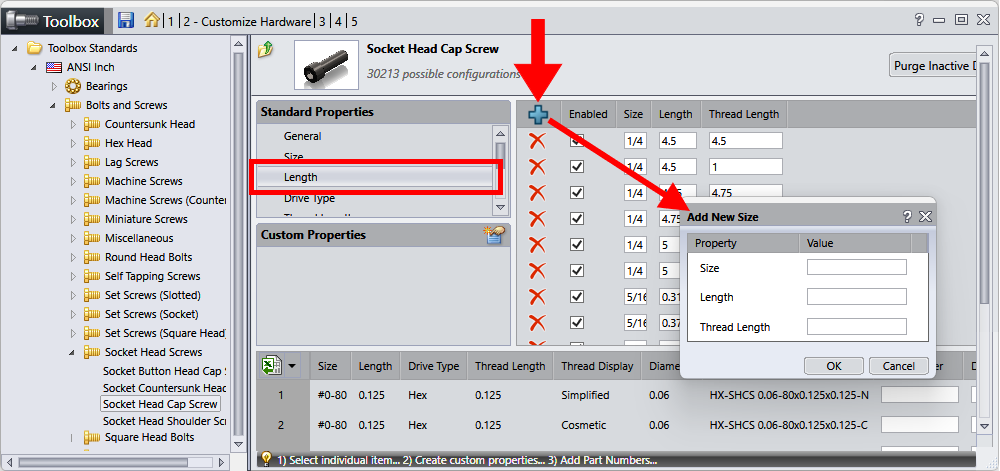Go to Toolbox Home icon
1000x471 pixels.
tap(152, 20)
